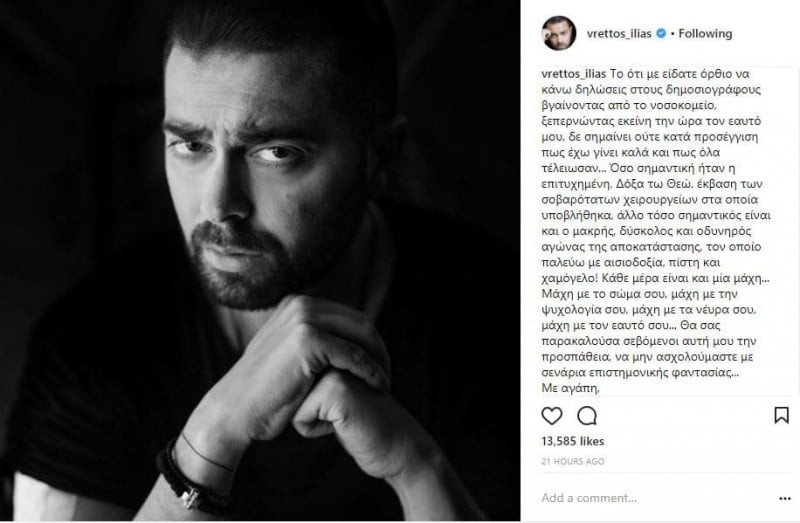
Task: Open the vrettos_ilias profile avatar
Action: pyautogui.click(x=559, y=33)
